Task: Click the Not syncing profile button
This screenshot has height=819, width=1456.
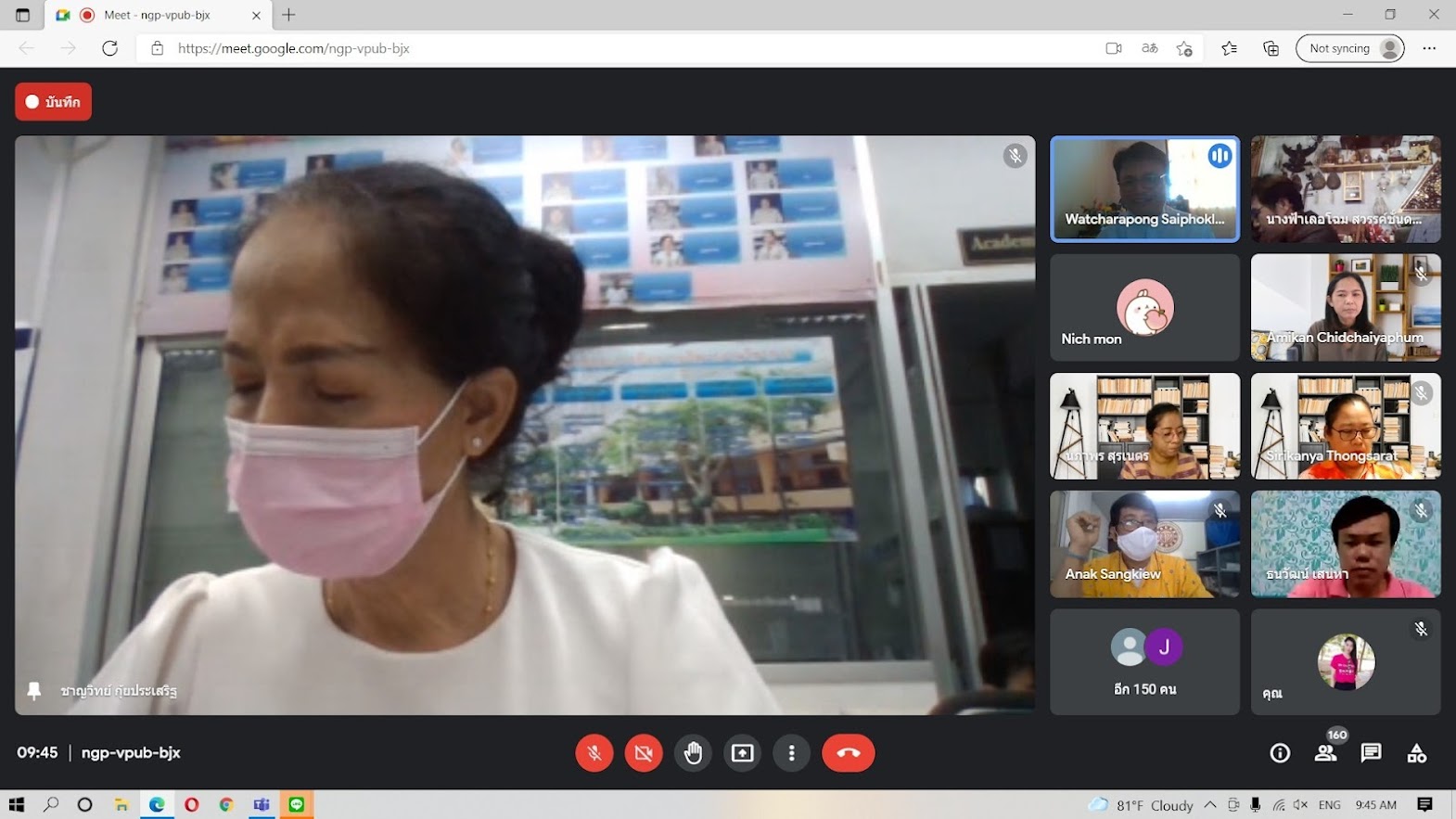Action: click(1350, 48)
